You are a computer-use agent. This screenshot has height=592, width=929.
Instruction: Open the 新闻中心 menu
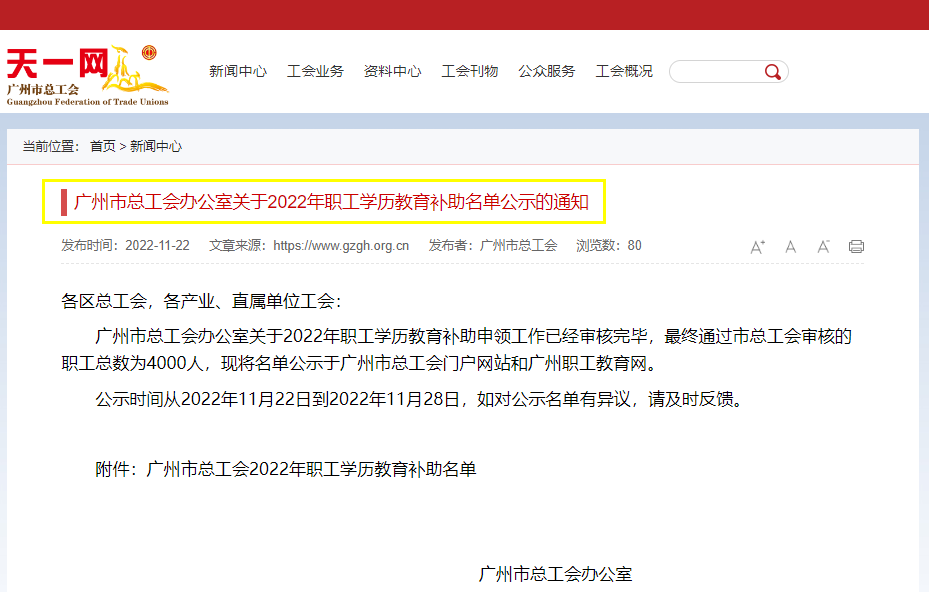pyautogui.click(x=238, y=71)
